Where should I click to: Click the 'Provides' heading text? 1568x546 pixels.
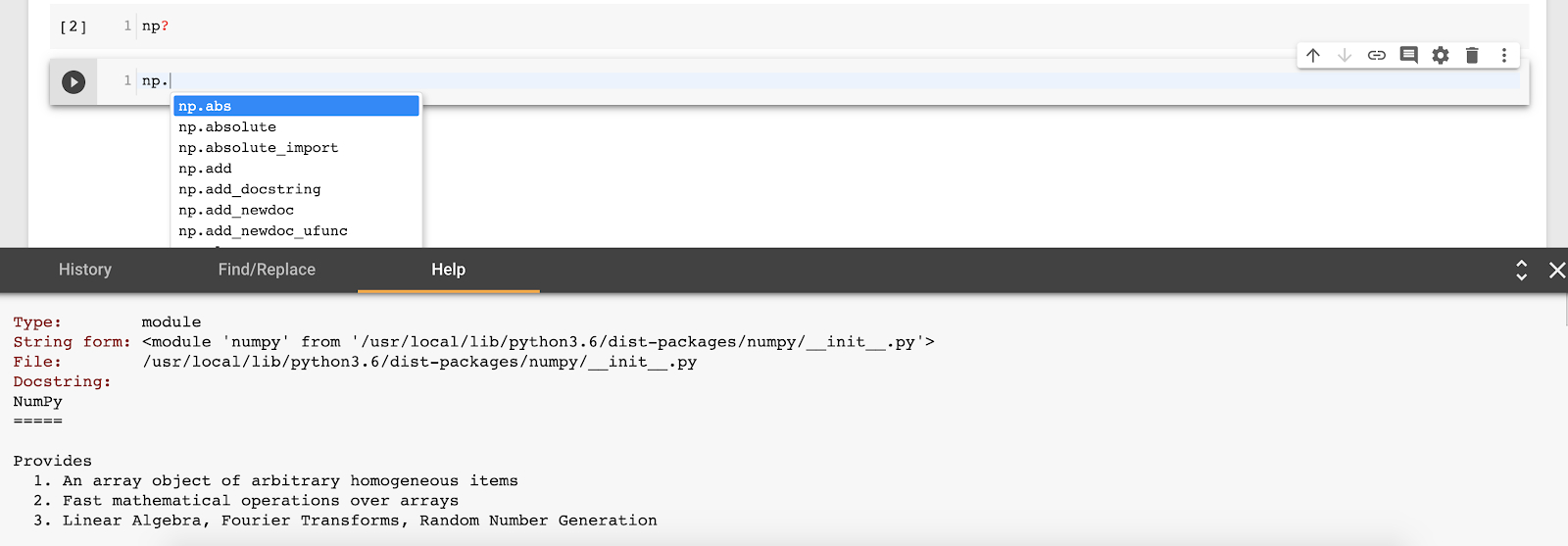(53, 461)
